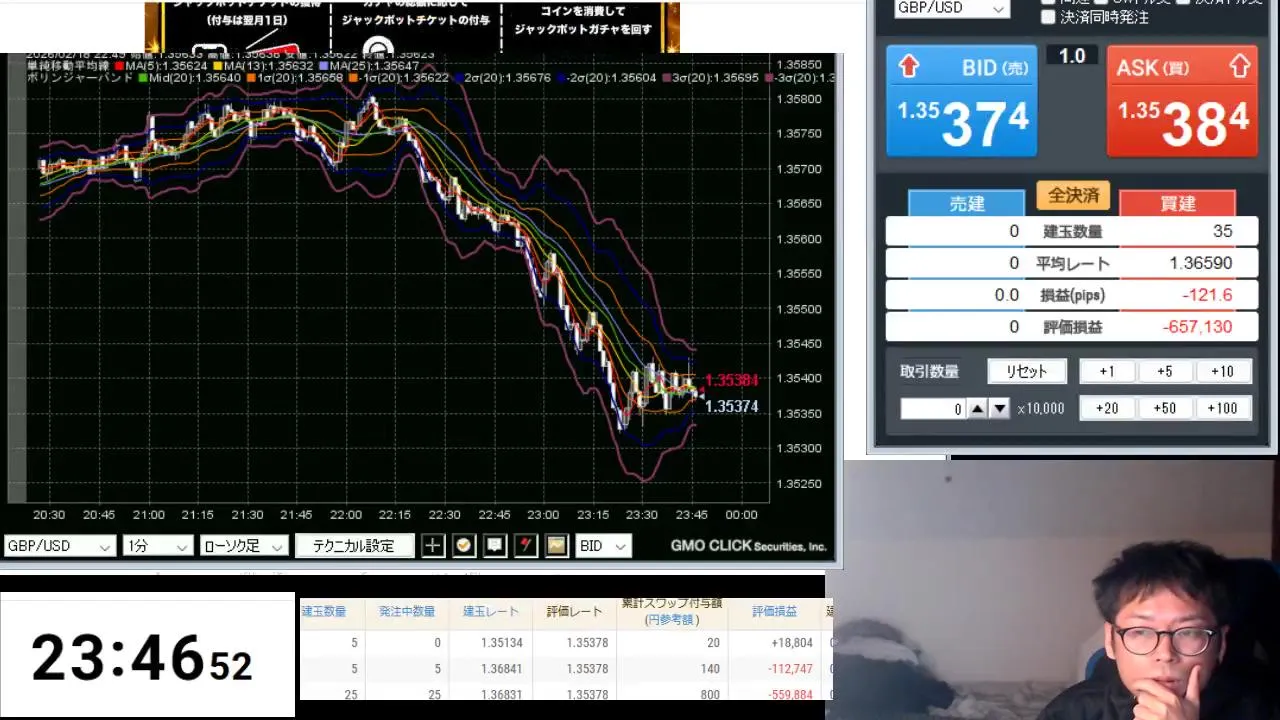Viewport: 1280px width, 720px height.
Task: Click the -657,130 valuation loss value
Action: click(x=1197, y=327)
